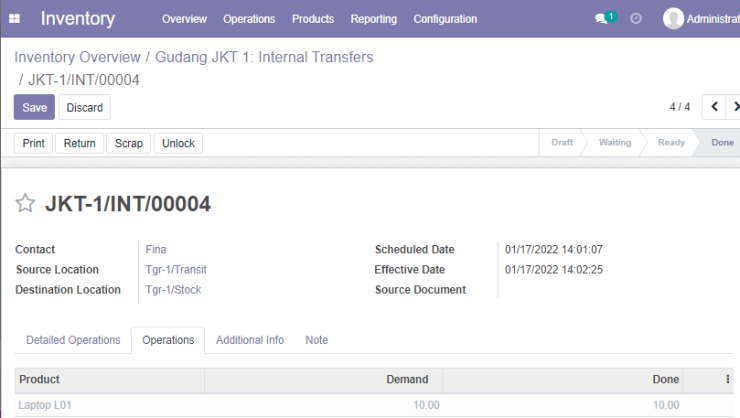Select the Operations tab below locations

click(x=168, y=340)
